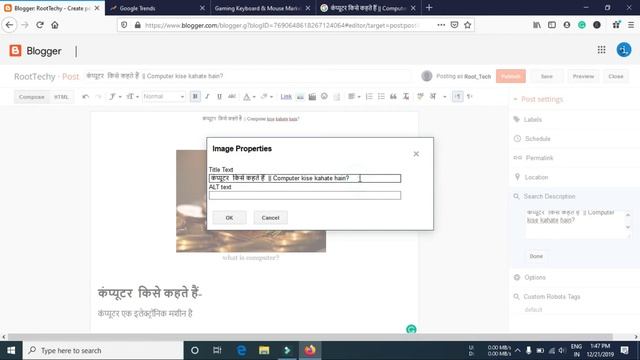Click the Title Text input field
This screenshot has width=640, height=360.
pos(304,178)
